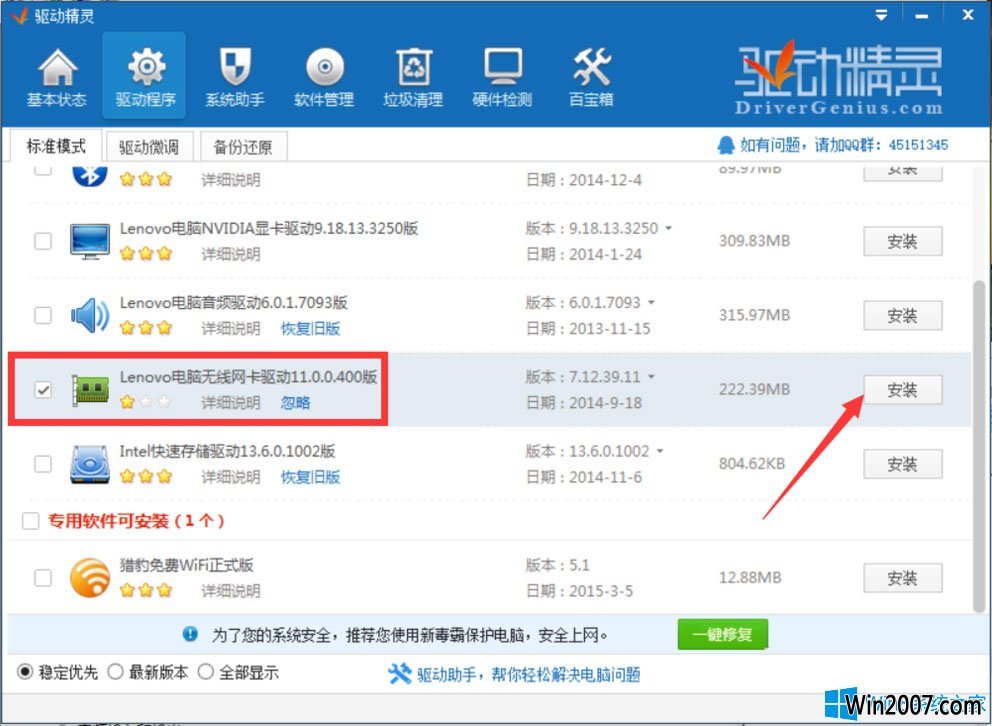Select the 最新版本 radio option
992x726 pixels.
point(115,672)
